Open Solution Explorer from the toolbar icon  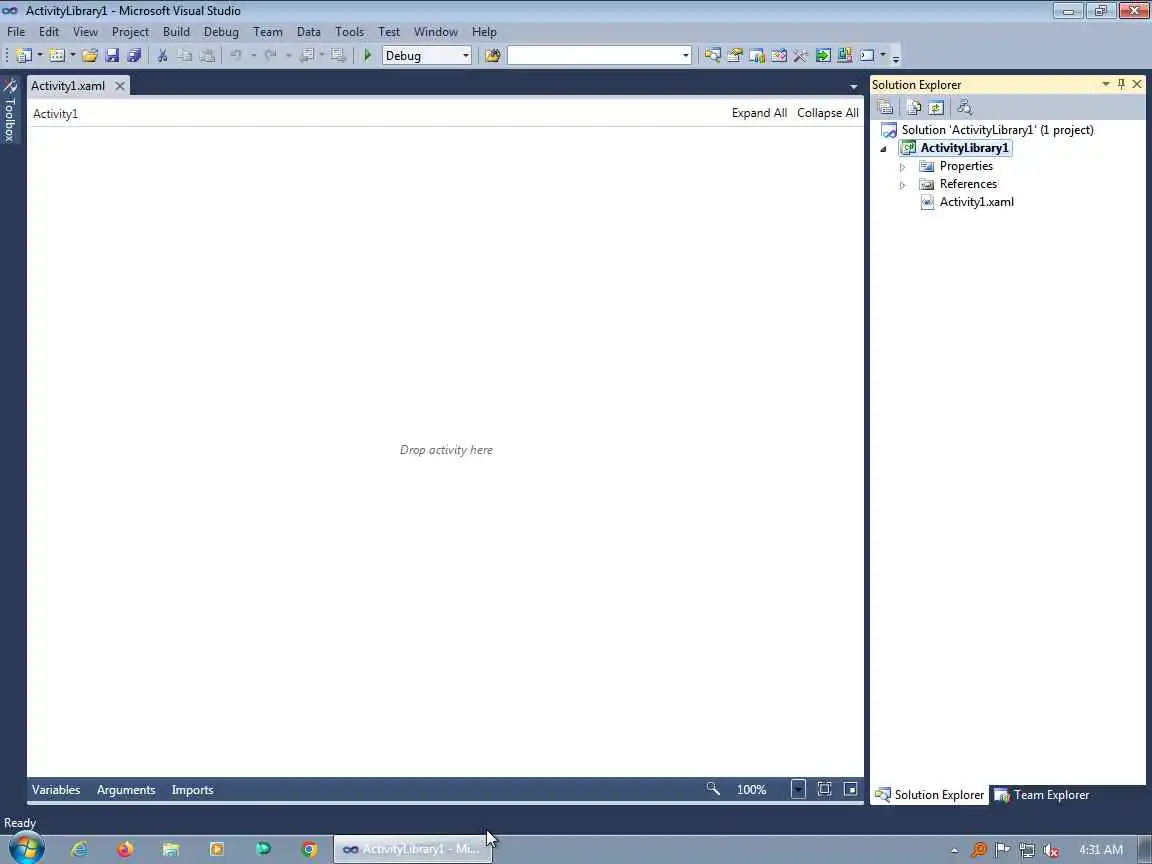pos(712,55)
